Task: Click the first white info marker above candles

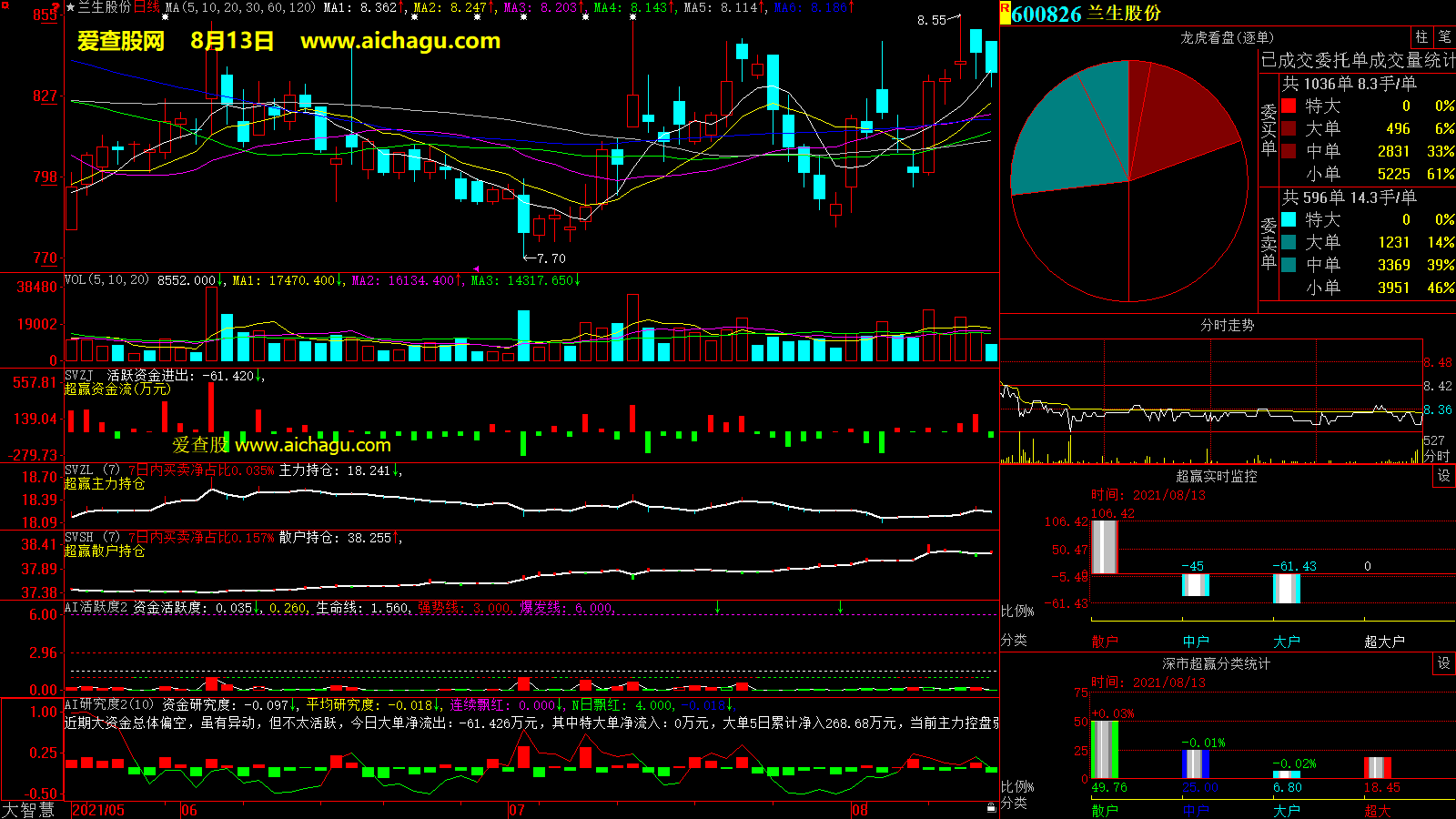Action: click(165, 17)
